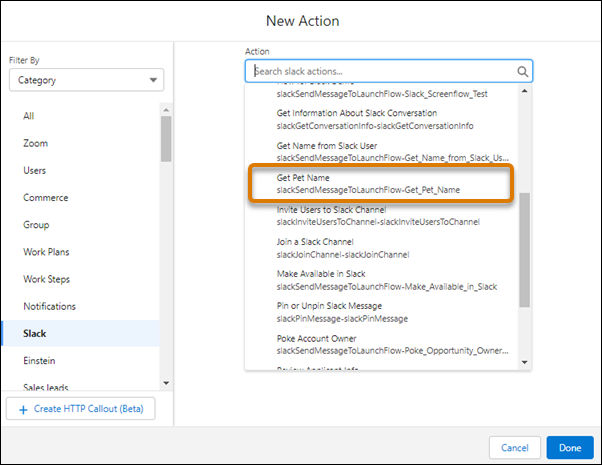Select the Group category
The height and width of the screenshot is (465, 602).
click(x=80, y=225)
